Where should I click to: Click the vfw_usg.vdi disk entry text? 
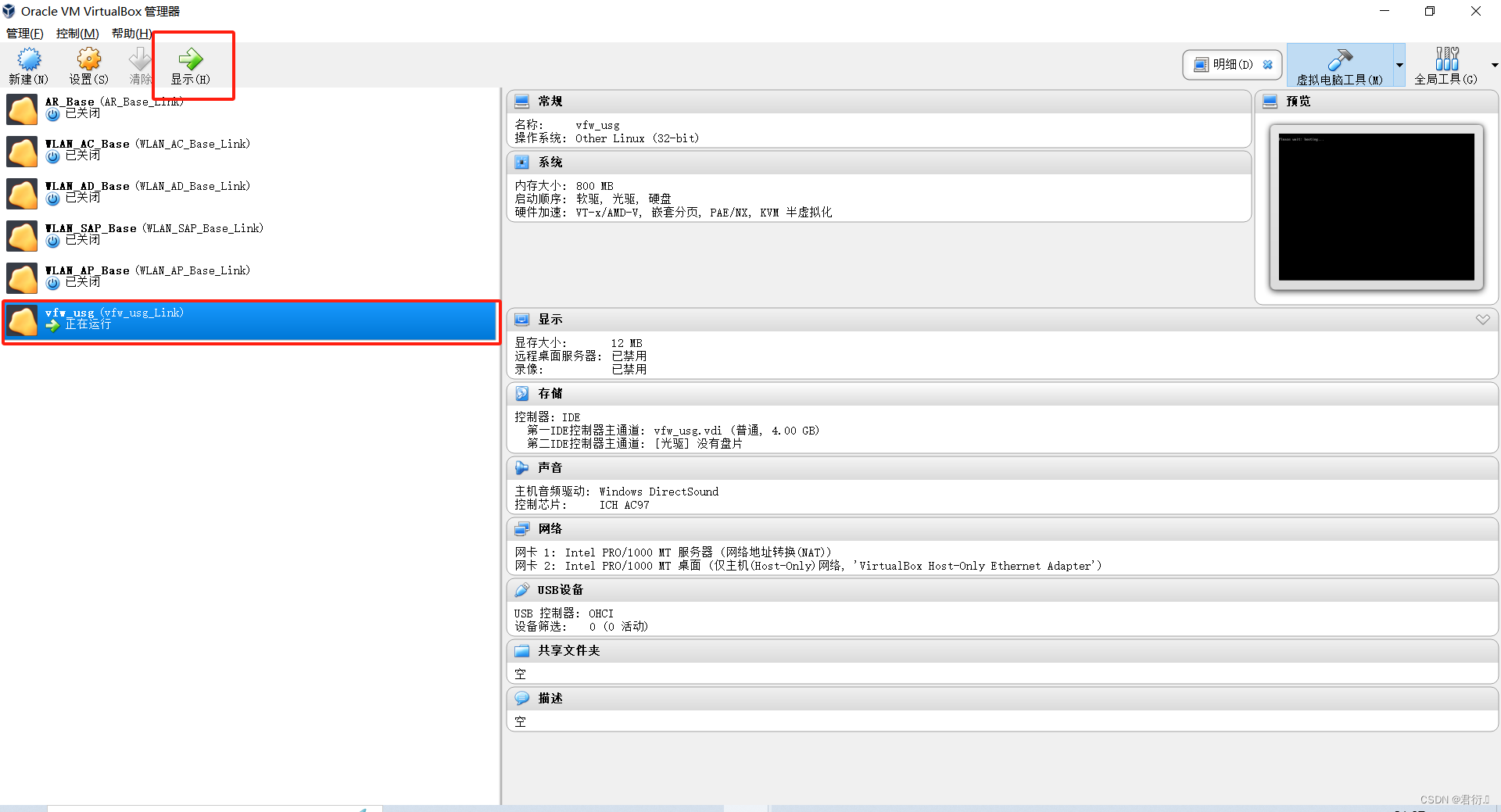736,431
